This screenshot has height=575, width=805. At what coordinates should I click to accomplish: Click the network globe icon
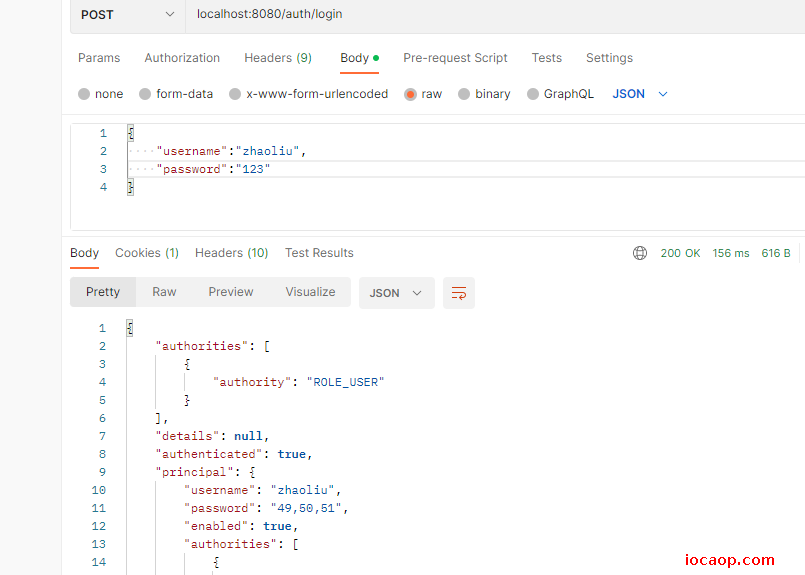[640, 253]
